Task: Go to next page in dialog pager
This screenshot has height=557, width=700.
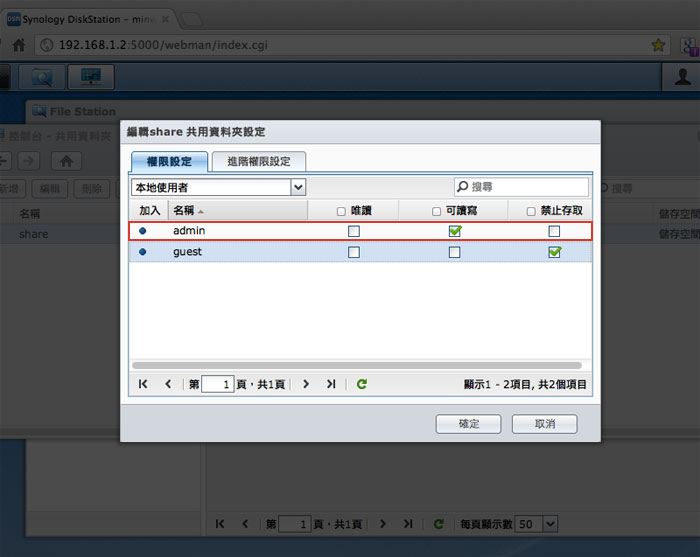Action: pos(306,384)
